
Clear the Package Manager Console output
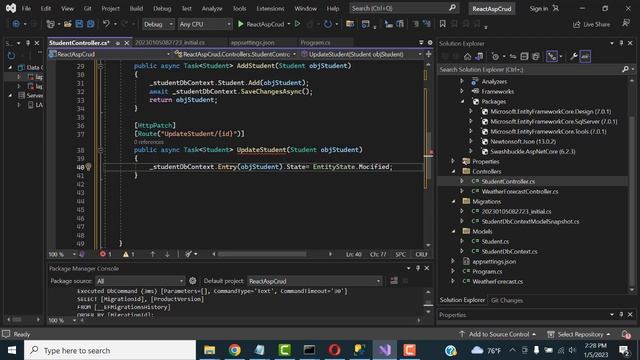click(x=394, y=281)
